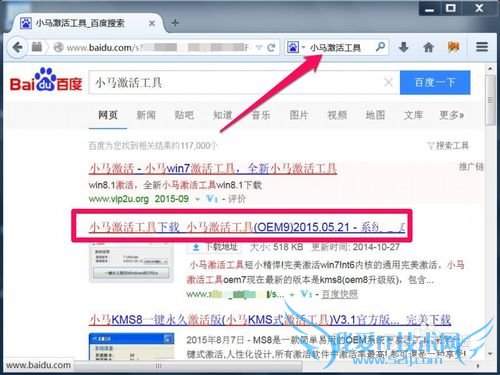Click the Baidu logo
The width and height of the screenshot is (500, 375).
point(46,80)
